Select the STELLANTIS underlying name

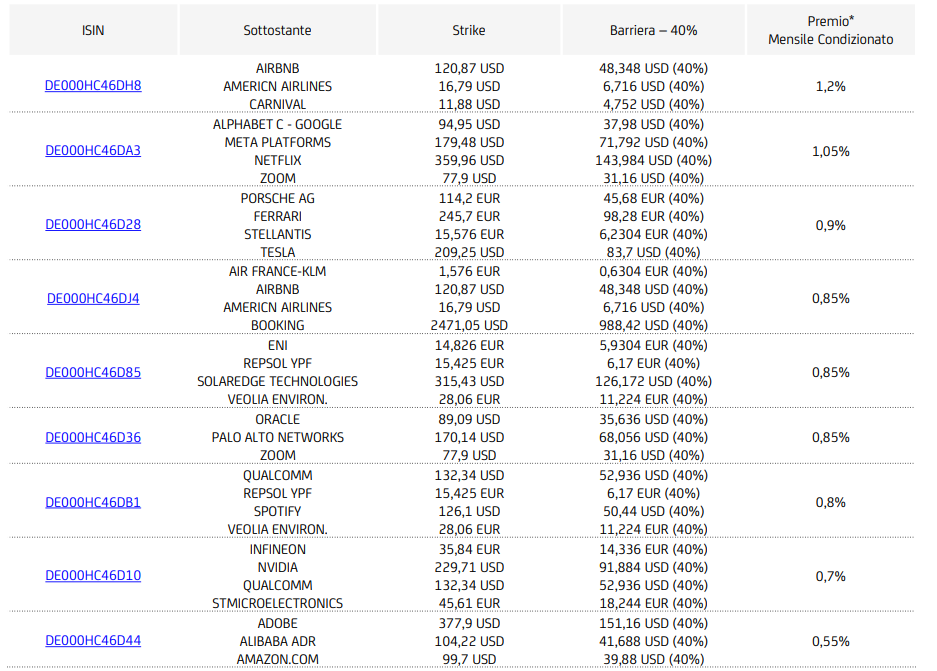coord(277,234)
